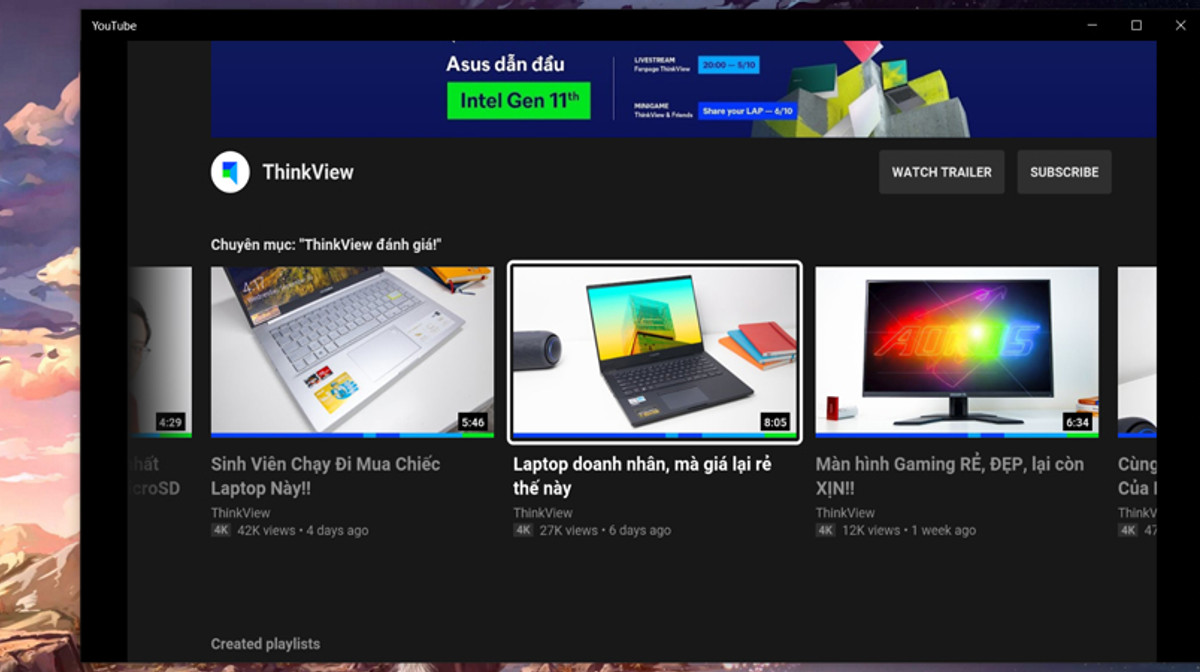The height and width of the screenshot is (672, 1200).
Task: Open title "Laptop doanh nhân, mà giá lại rẻ thế này"
Action: 641,476
